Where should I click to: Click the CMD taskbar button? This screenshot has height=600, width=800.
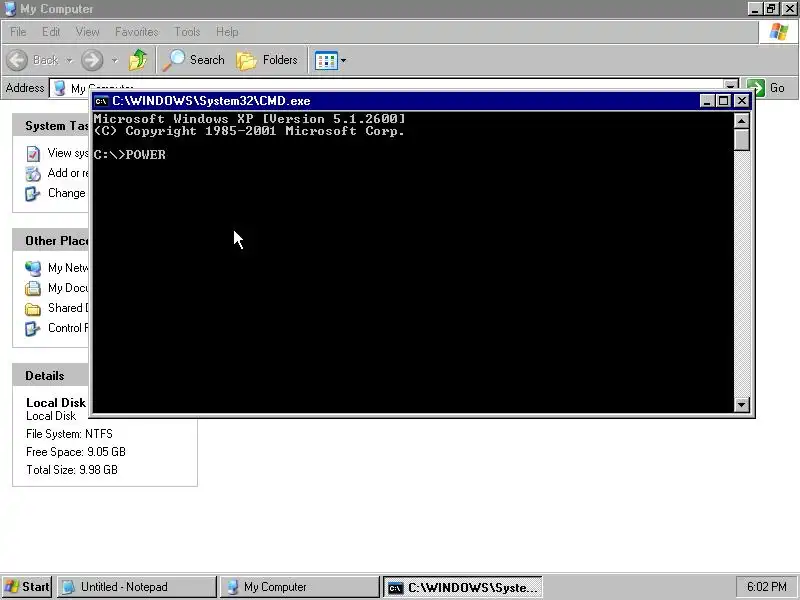[462, 587]
